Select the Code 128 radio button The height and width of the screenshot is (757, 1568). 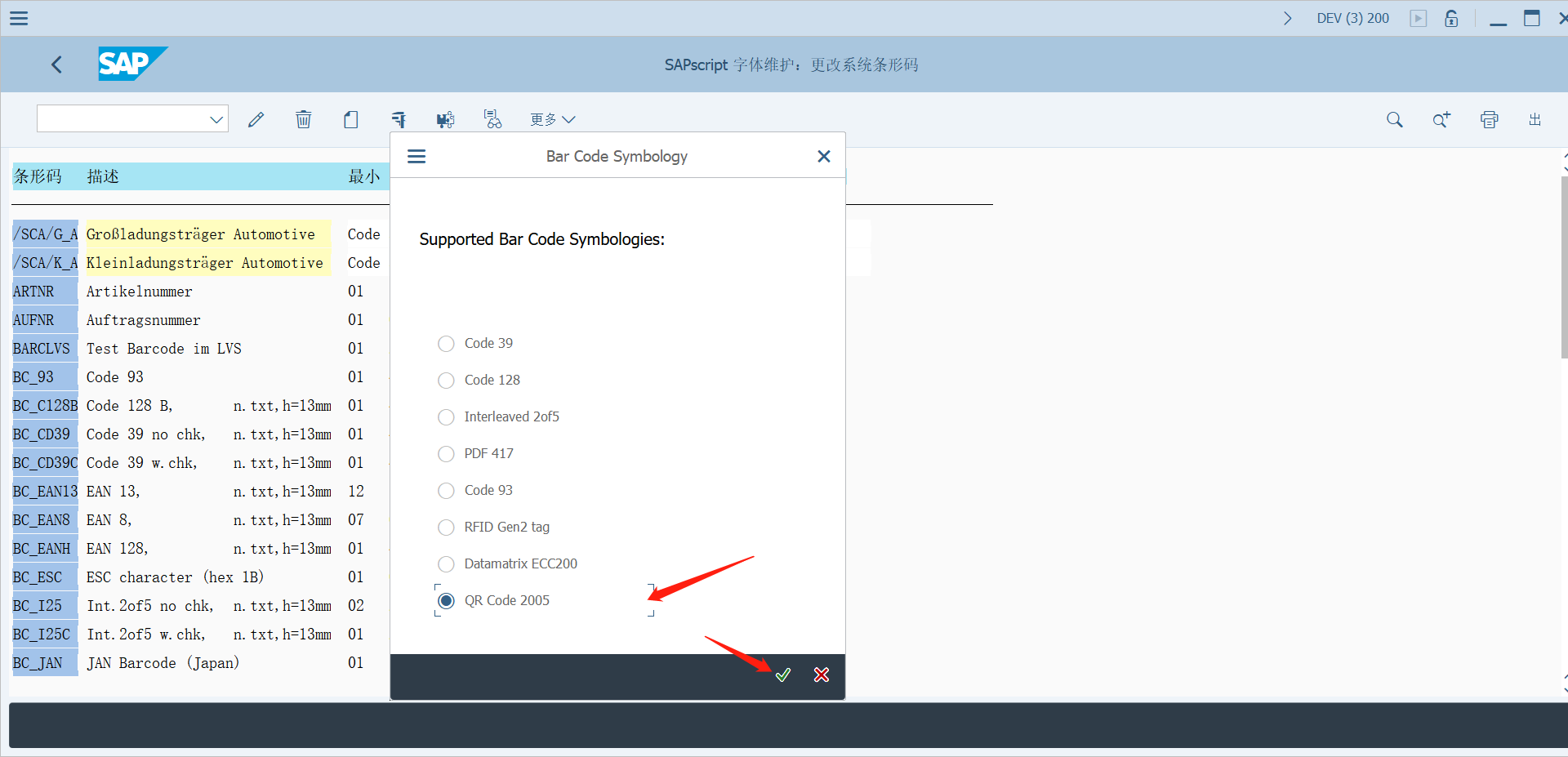coord(446,381)
